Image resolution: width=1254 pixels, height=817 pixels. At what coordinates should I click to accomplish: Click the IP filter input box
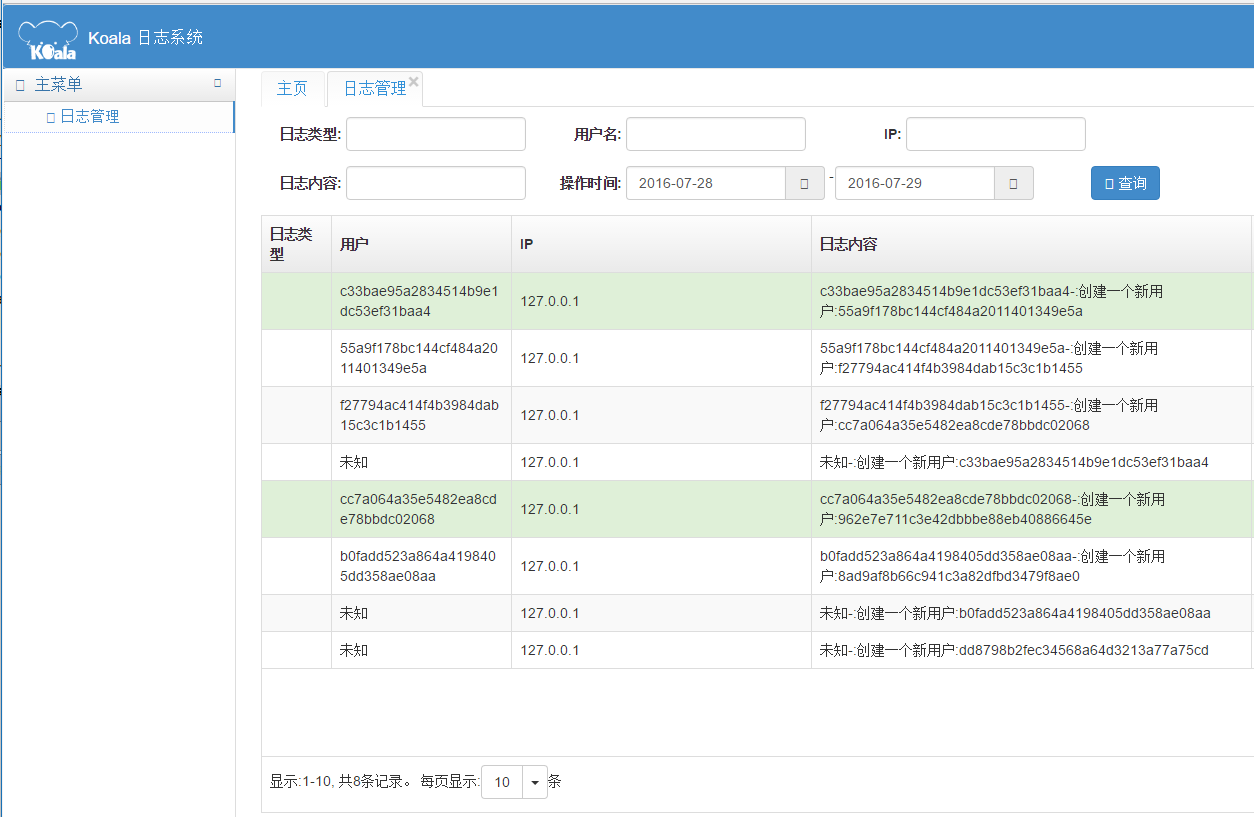tap(995, 134)
